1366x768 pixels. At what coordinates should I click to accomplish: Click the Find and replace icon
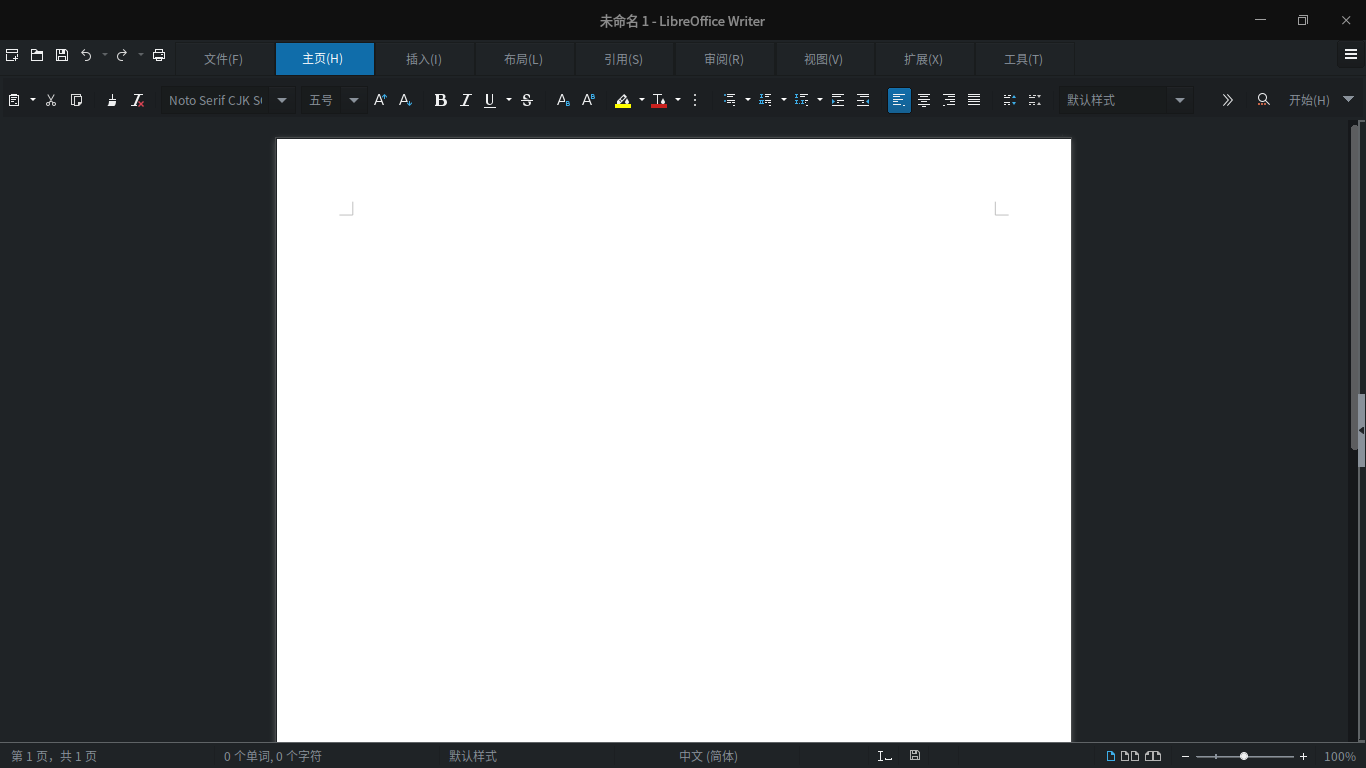tap(1264, 100)
